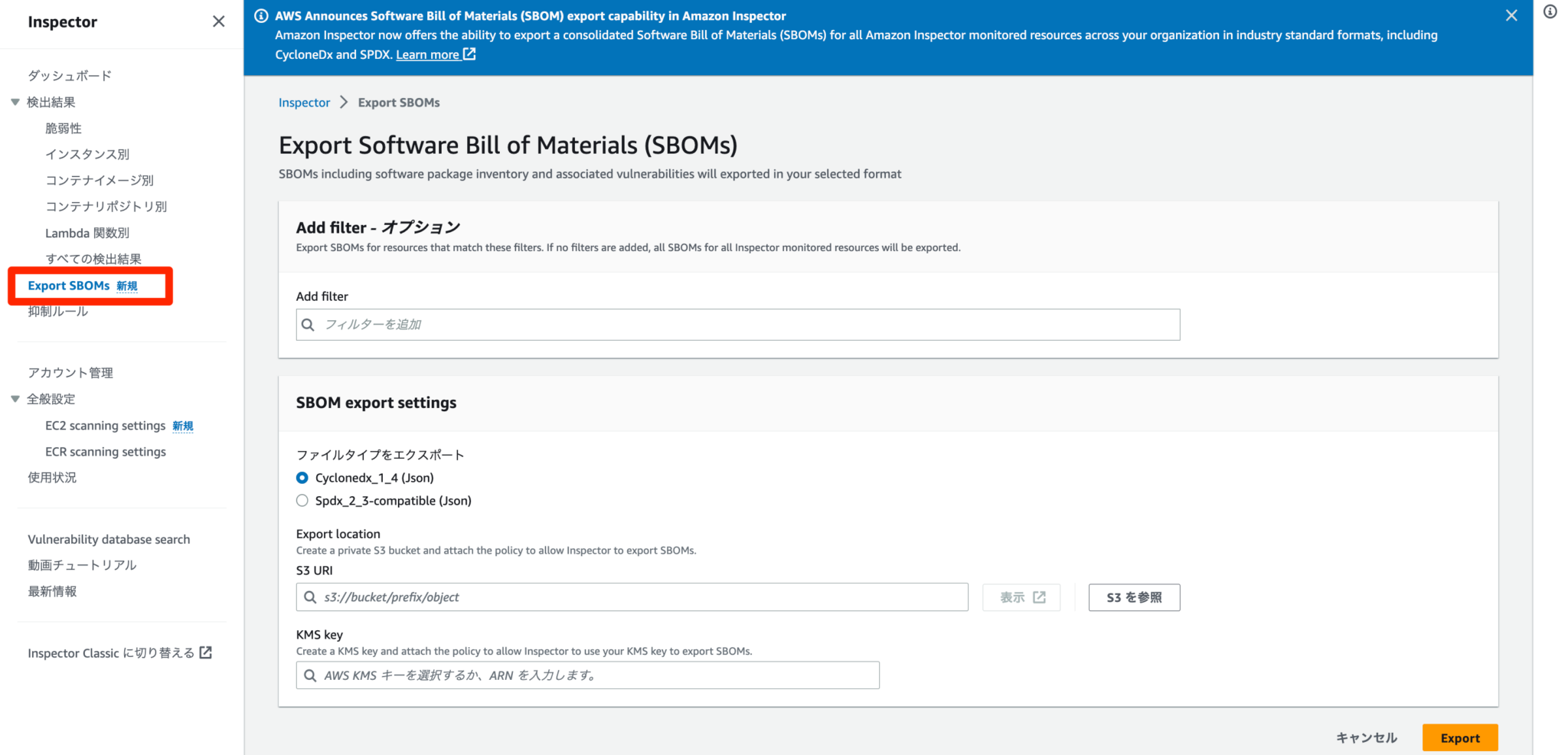The image size is (1568, 755).
Task: Click the search icon in the KMS key field
Action: pos(309,675)
